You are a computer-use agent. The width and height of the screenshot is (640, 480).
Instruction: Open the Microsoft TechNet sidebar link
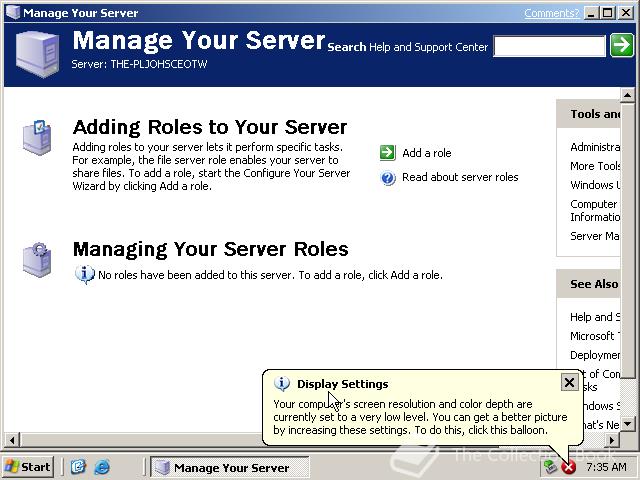(x=595, y=336)
